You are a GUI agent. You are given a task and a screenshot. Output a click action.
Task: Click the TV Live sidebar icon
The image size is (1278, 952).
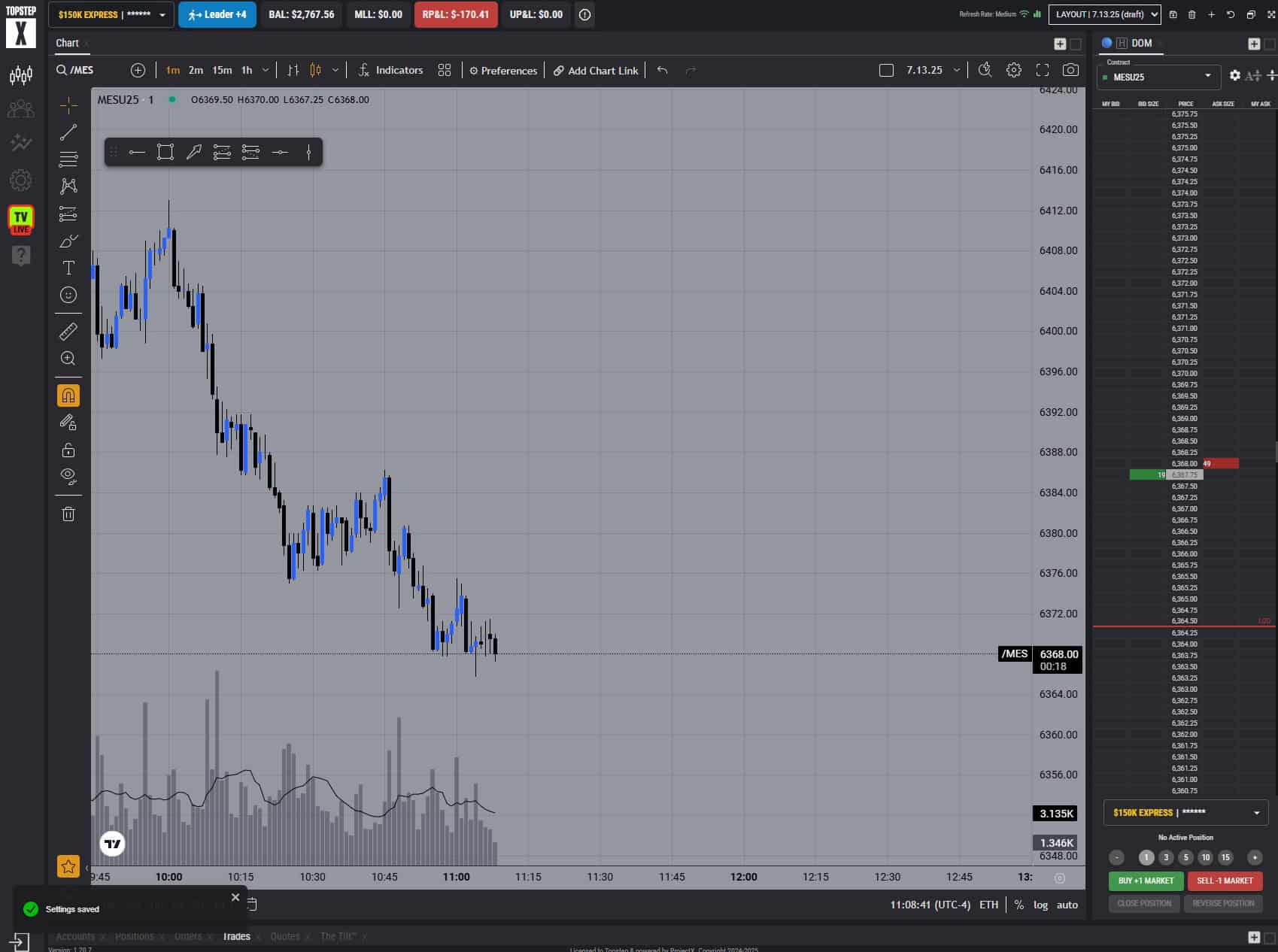20,220
